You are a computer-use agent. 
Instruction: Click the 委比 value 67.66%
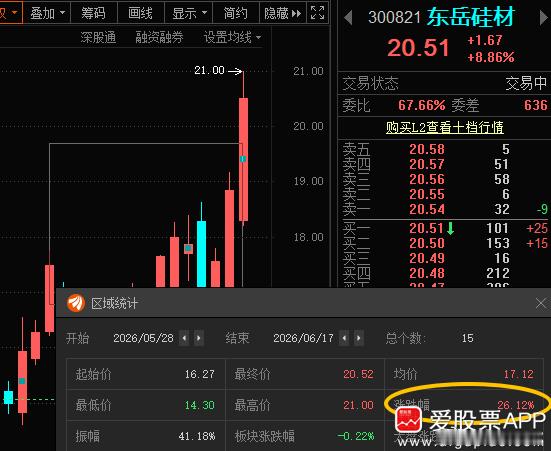point(422,105)
